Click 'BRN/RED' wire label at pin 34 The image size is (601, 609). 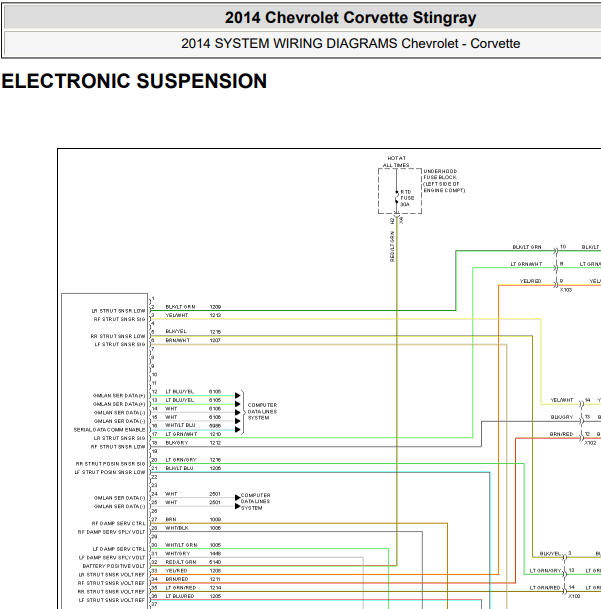click(177, 579)
